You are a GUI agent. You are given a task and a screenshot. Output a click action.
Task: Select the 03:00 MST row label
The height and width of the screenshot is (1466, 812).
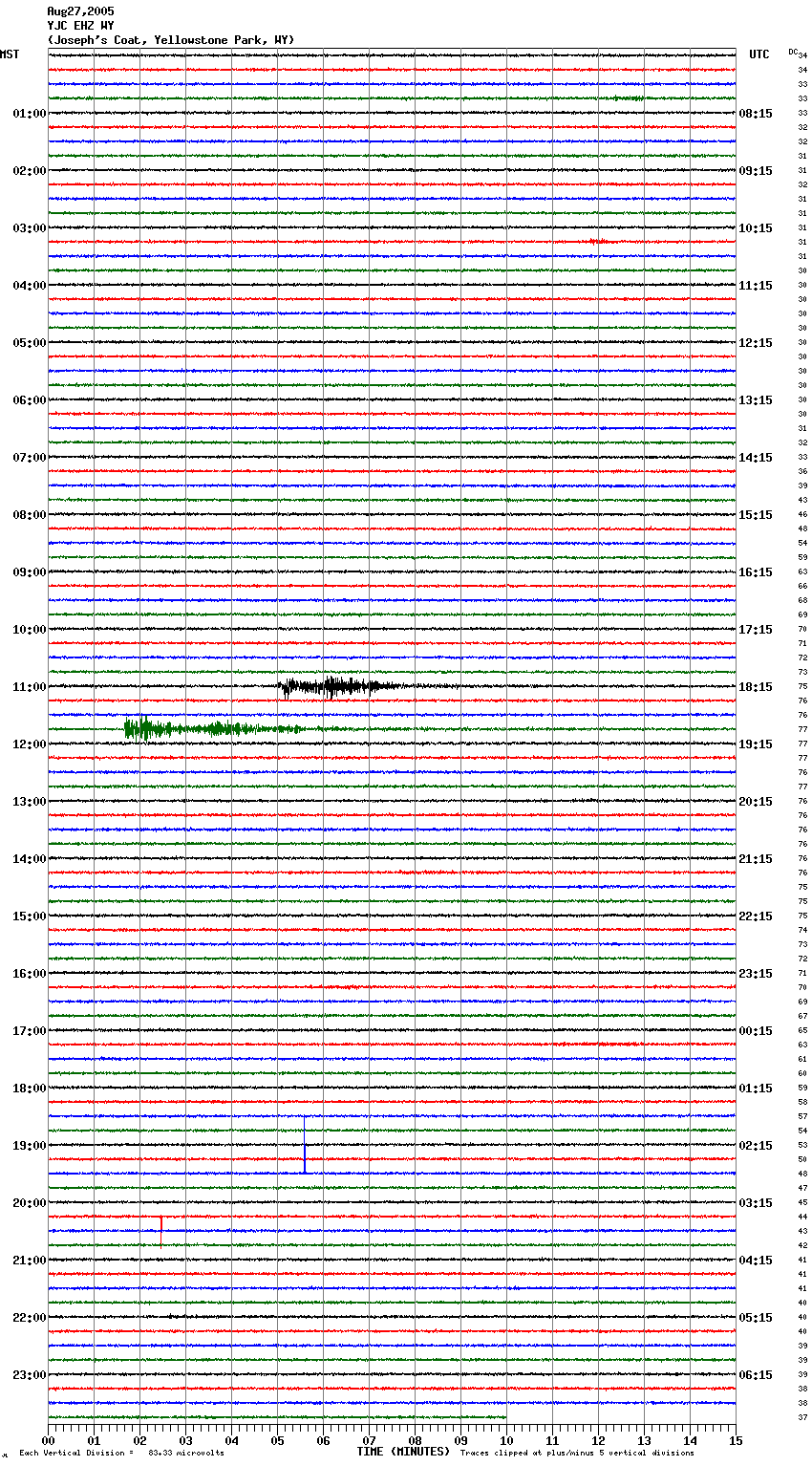[30, 228]
